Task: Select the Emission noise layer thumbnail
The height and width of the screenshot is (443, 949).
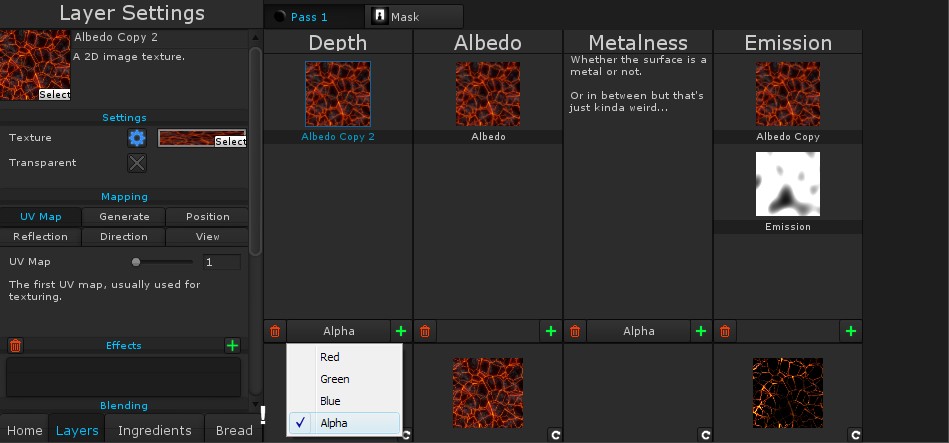Action: click(x=788, y=185)
